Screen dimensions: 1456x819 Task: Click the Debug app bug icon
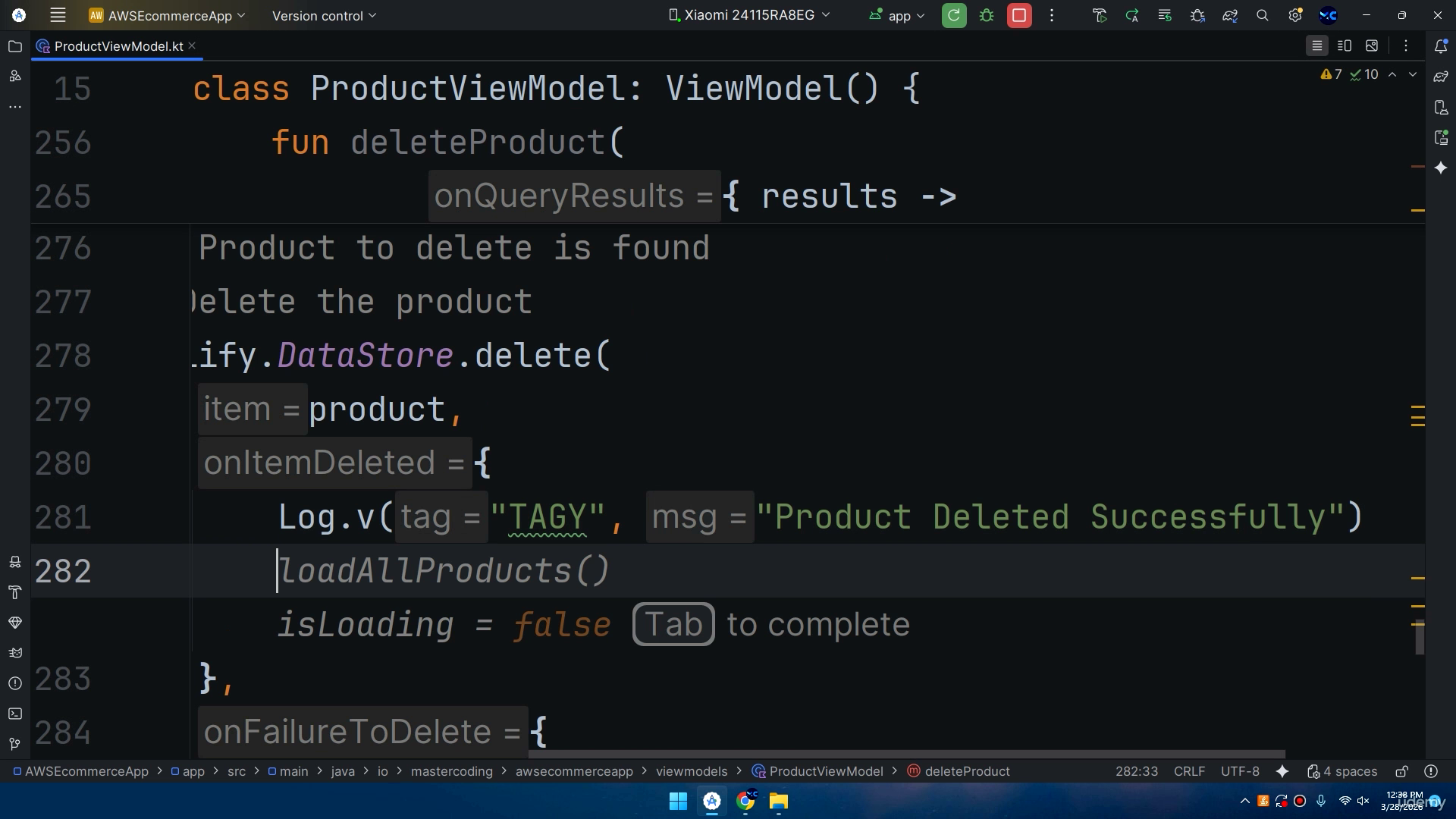tap(987, 15)
